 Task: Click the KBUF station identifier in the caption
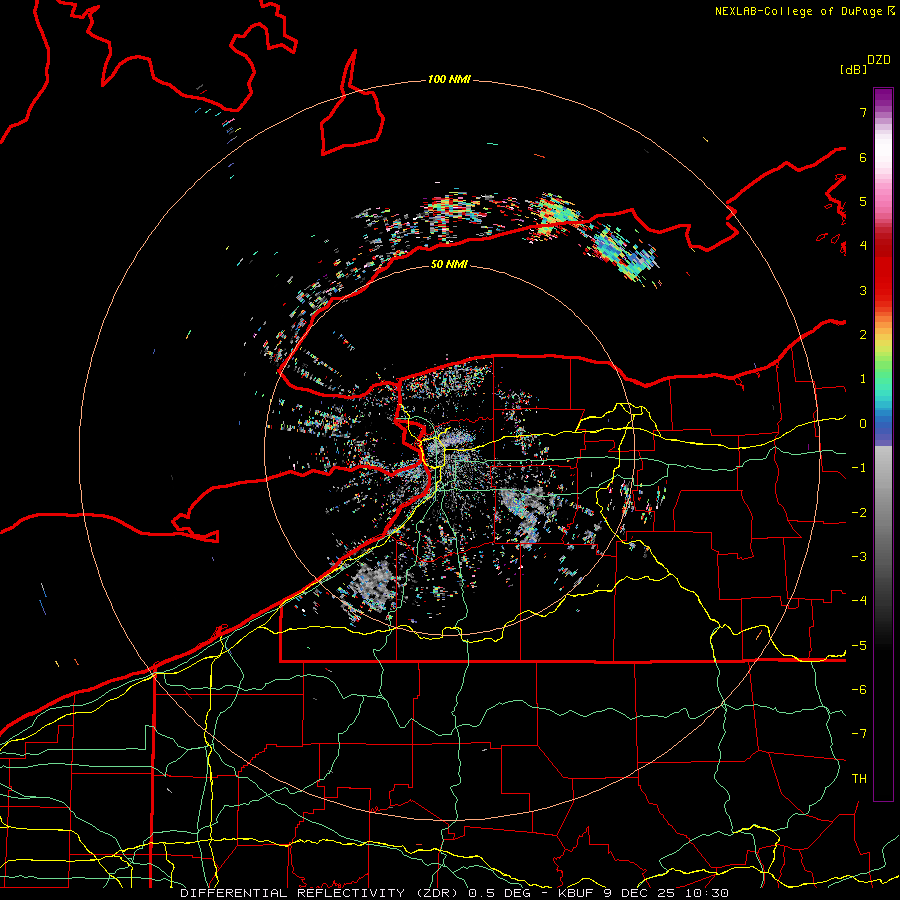click(576, 893)
